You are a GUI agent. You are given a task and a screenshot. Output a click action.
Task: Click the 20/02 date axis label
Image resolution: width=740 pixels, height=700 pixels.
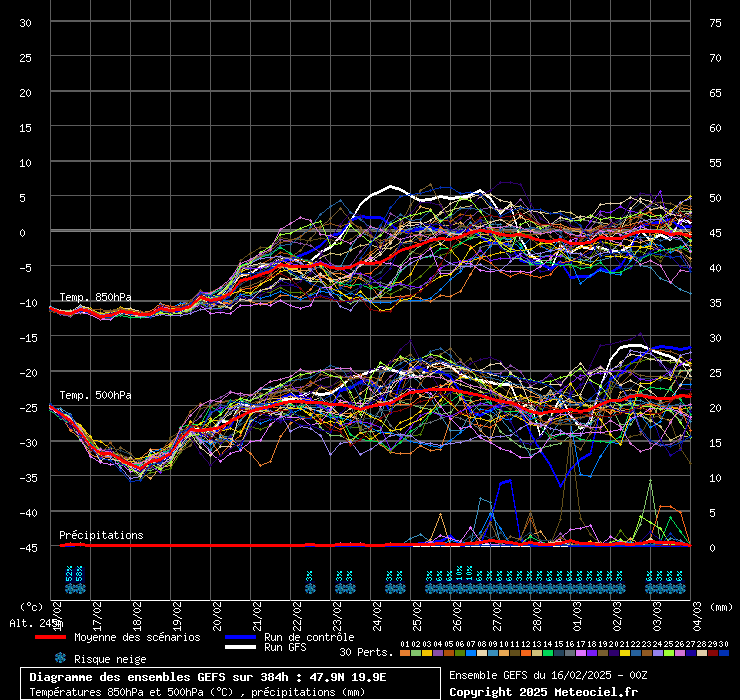tap(218, 609)
